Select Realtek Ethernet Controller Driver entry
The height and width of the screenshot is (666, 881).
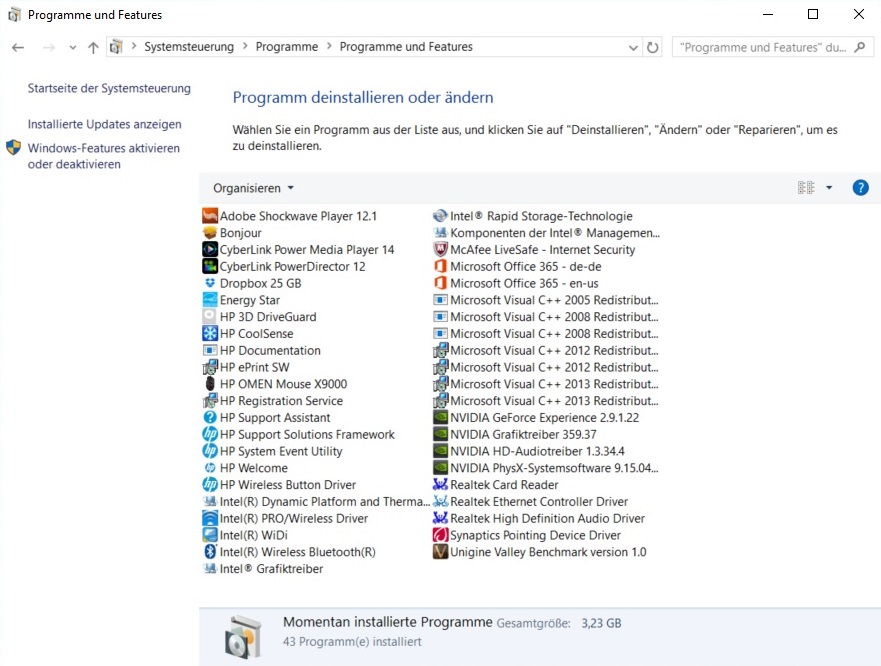pyautogui.click(x=530, y=501)
